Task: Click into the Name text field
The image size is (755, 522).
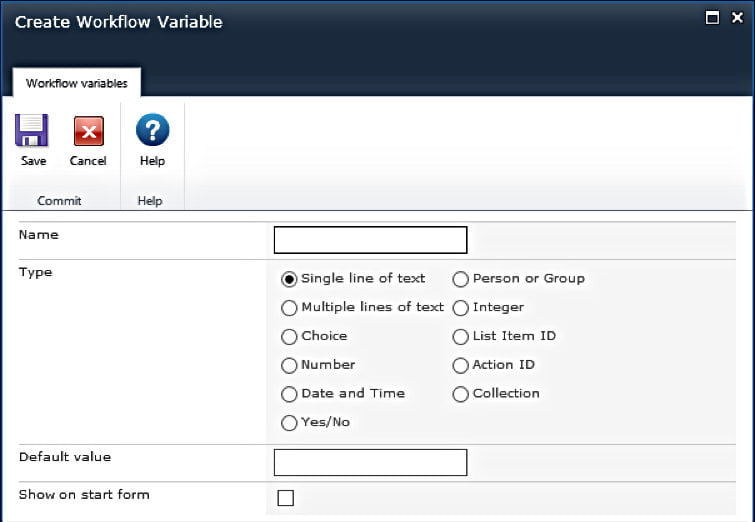Action: click(x=370, y=240)
